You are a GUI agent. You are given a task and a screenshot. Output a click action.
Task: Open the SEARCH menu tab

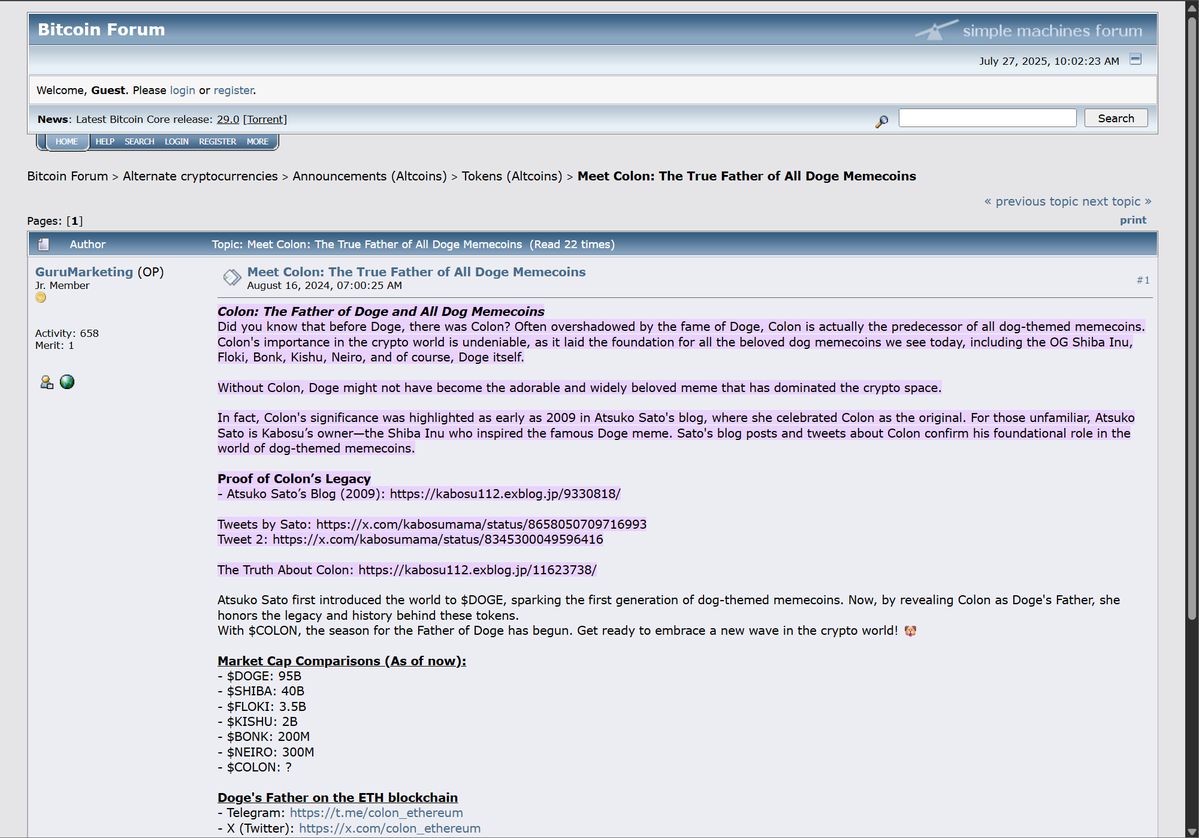click(139, 141)
